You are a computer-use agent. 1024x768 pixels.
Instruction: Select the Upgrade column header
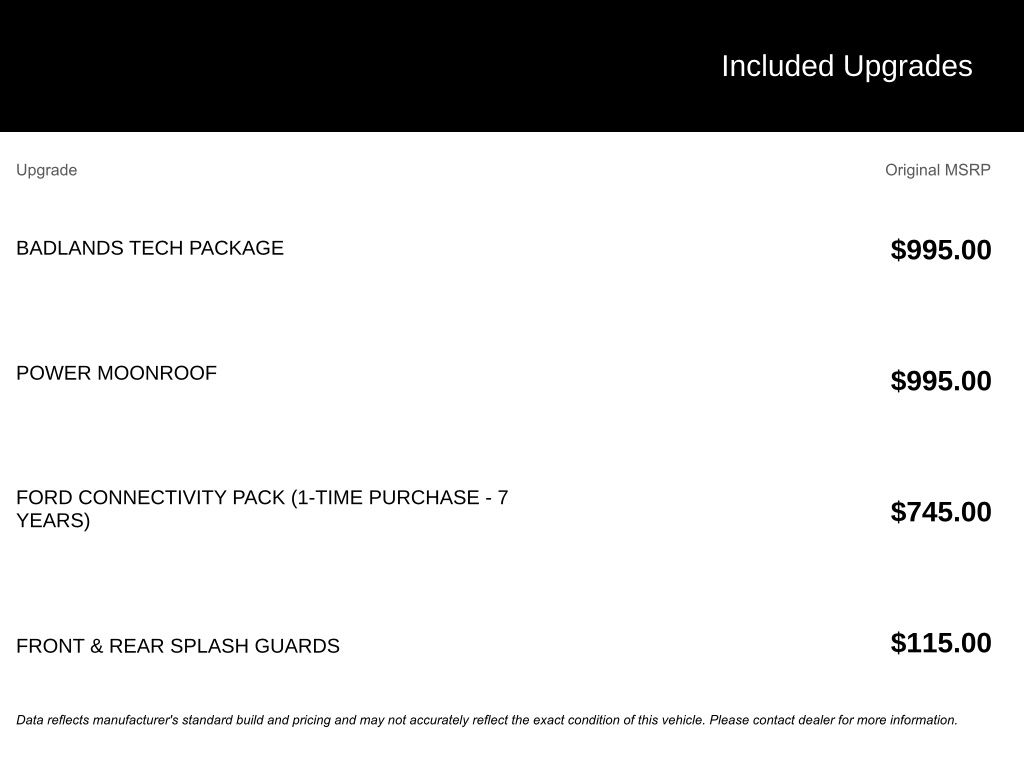point(46,170)
